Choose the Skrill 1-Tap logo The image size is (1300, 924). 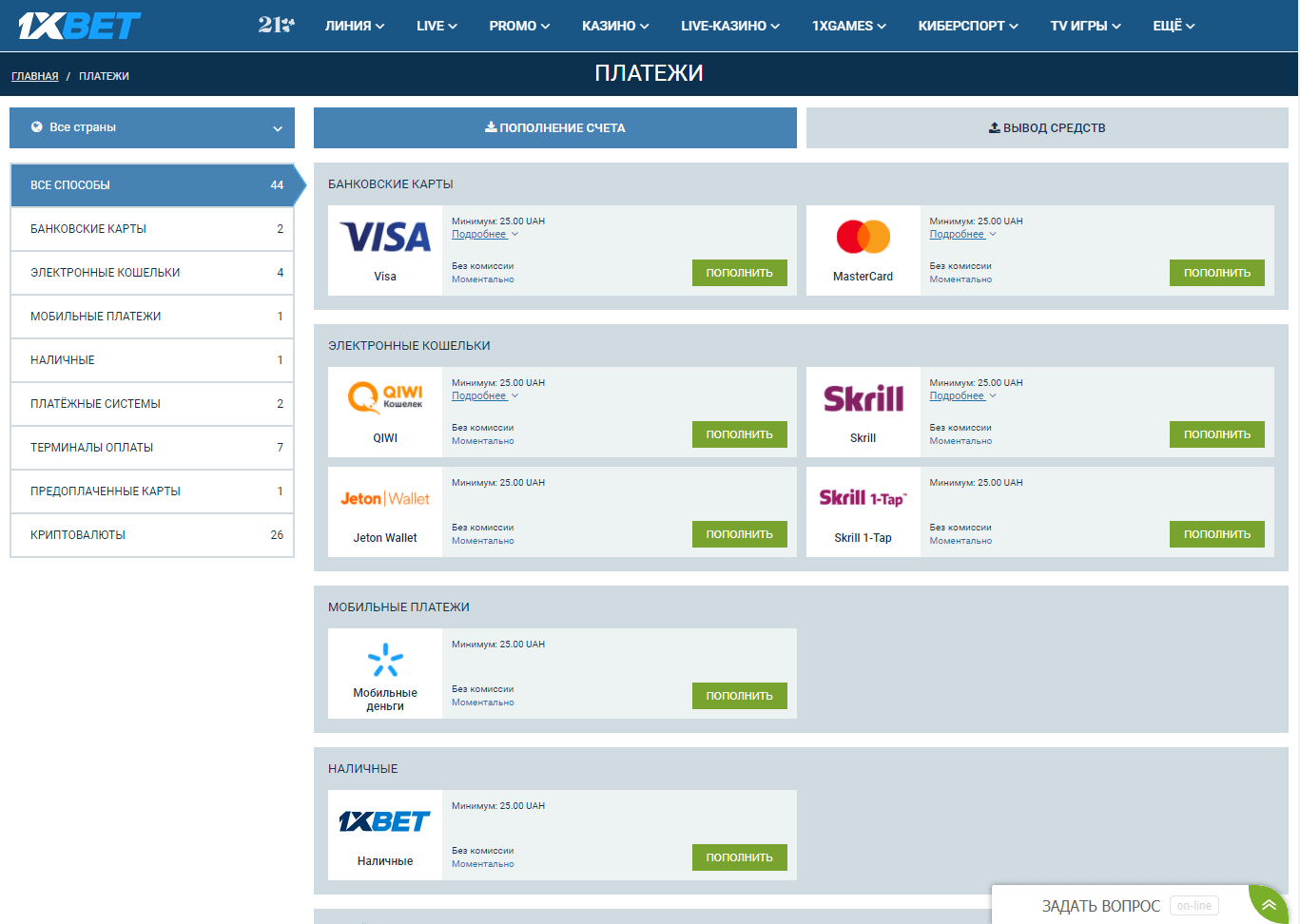click(x=863, y=498)
